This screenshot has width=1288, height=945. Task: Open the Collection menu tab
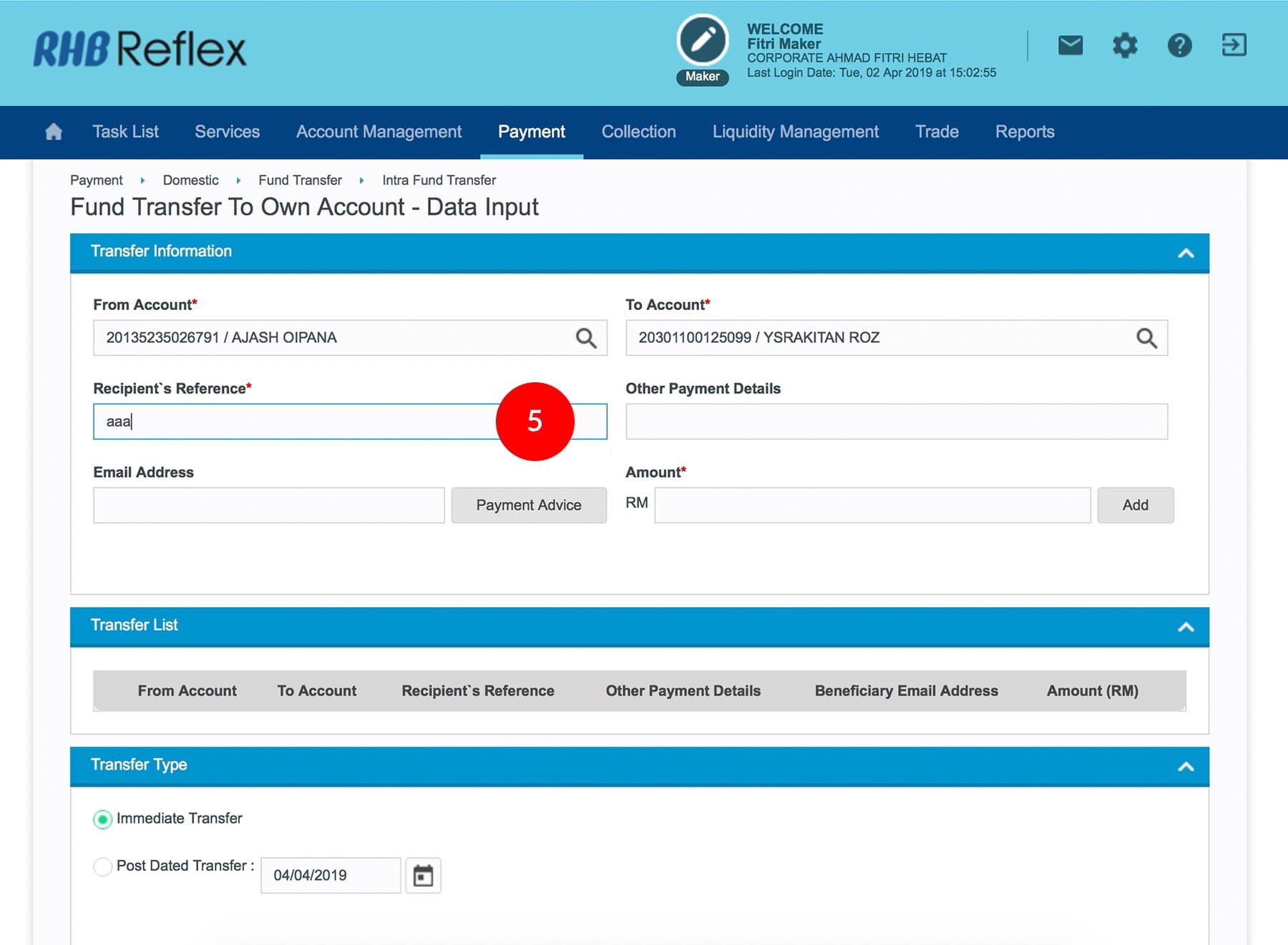pyautogui.click(x=638, y=132)
